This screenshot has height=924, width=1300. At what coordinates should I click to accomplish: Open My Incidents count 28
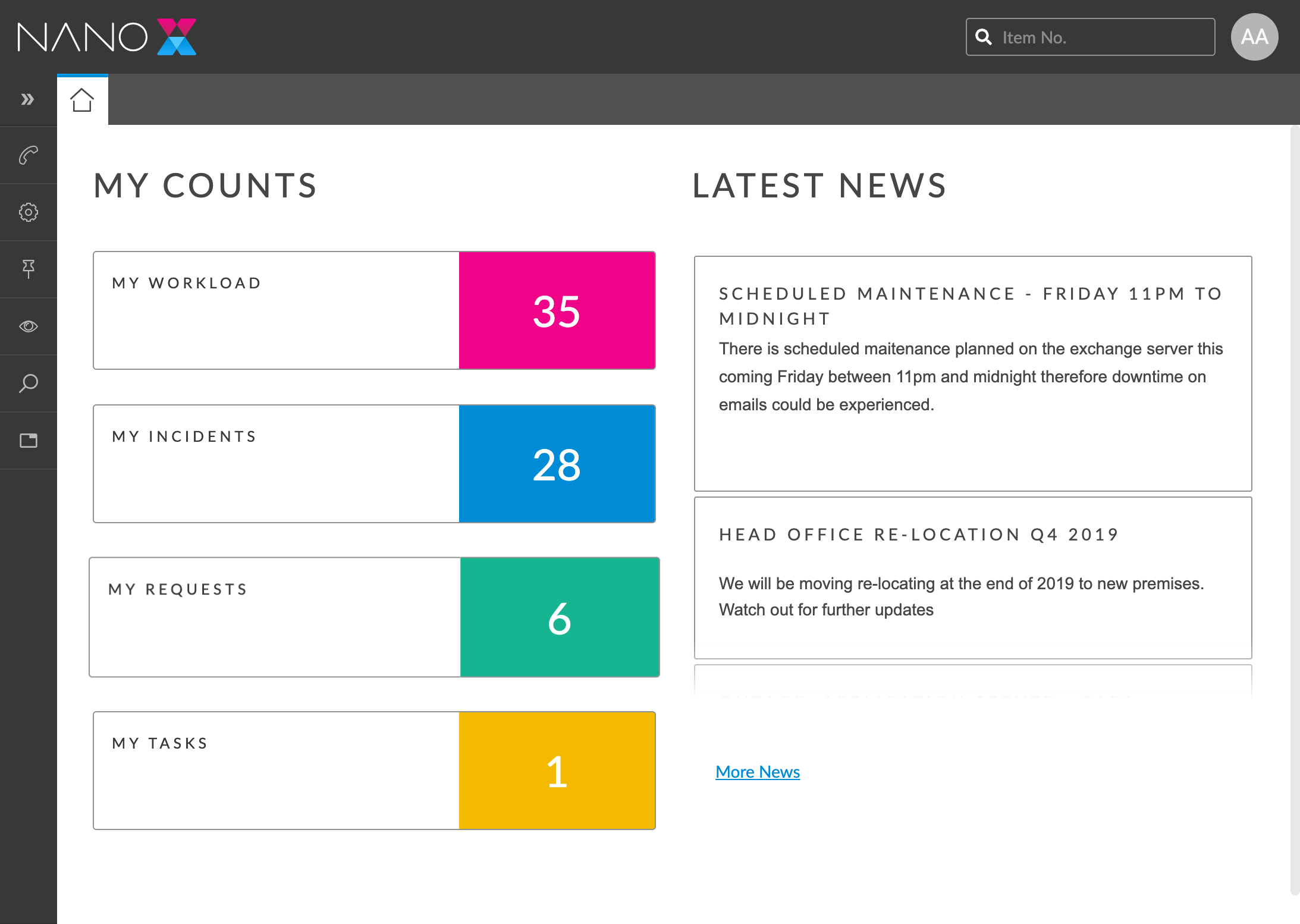point(557,464)
